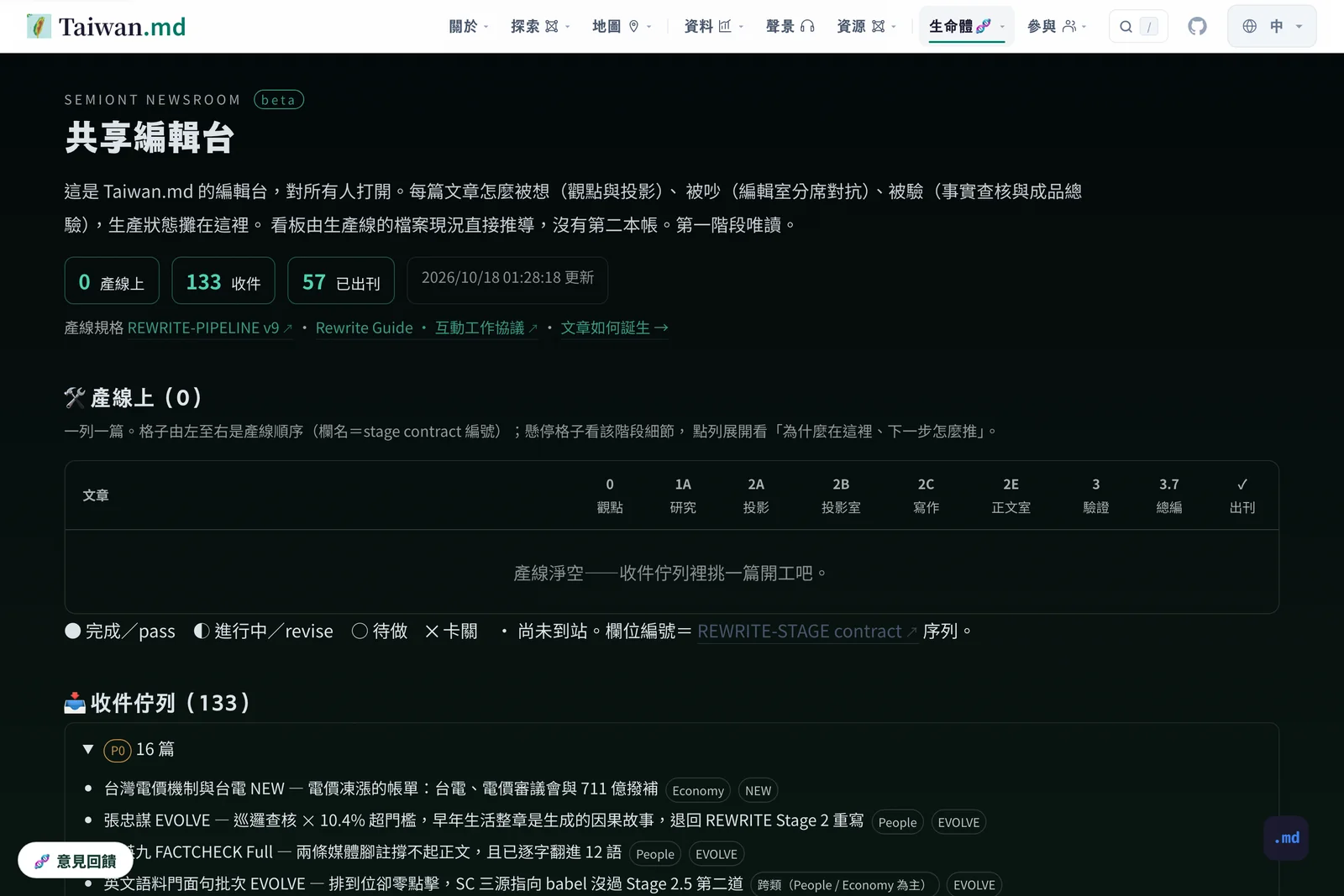Click the 57 已出刊 stat card
This screenshot has height=896, width=1344.
coord(341,280)
